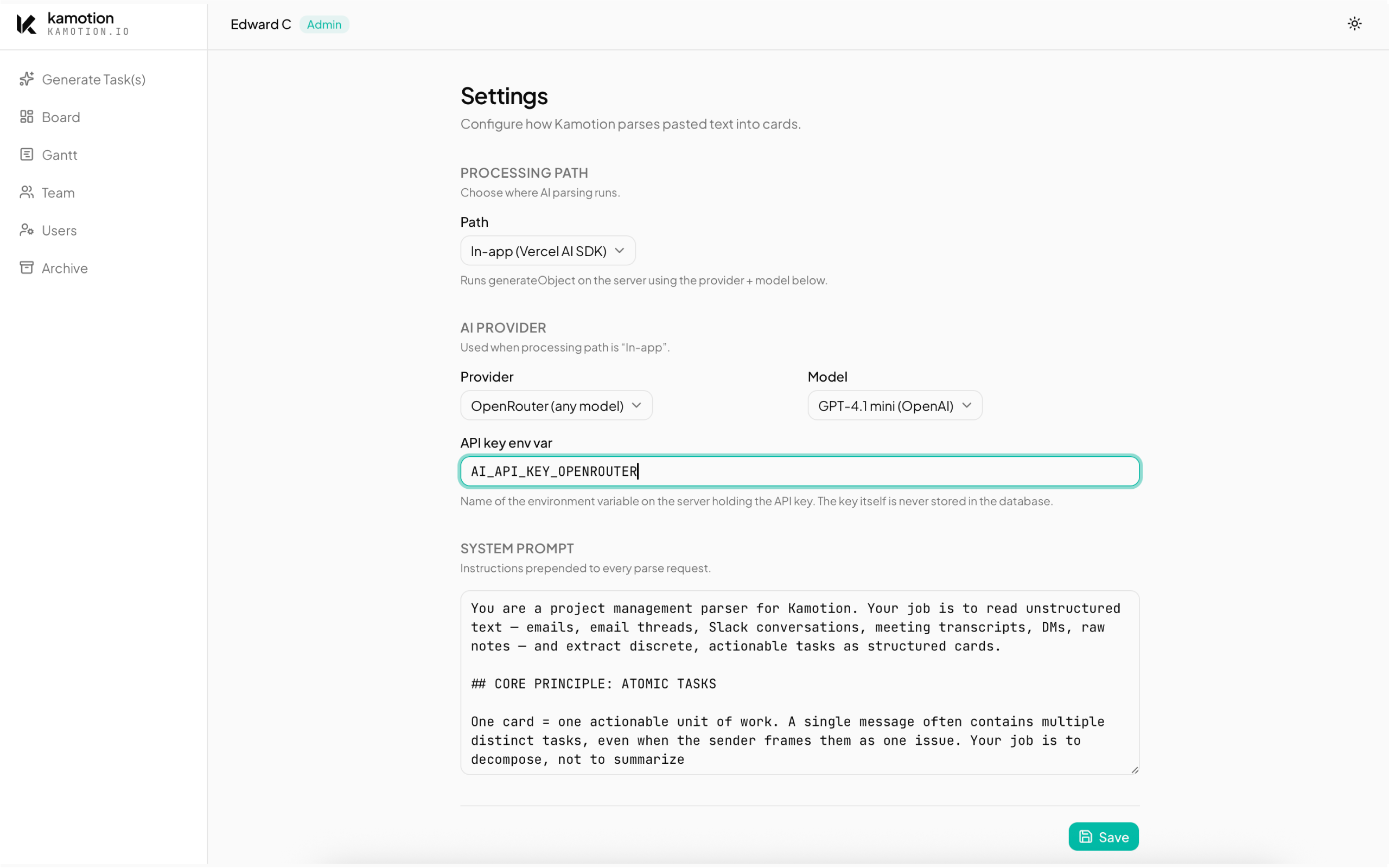This screenshot has height=868, width=1389.
Task: Click the Generate Task(s) sparkle icon
Action: click(27, 79)
